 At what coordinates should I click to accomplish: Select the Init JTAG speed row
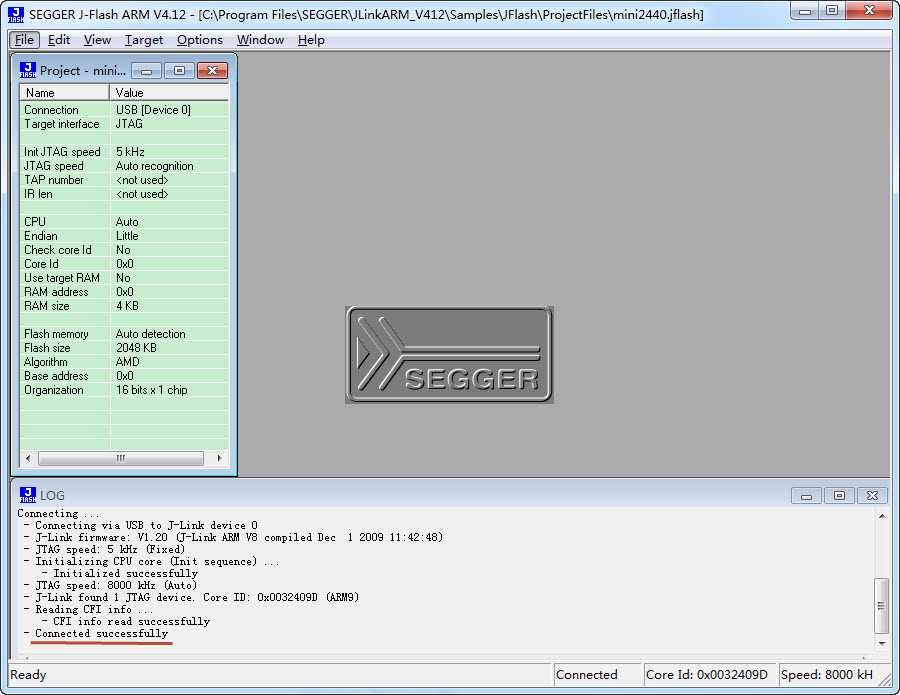(x=124, y=152)
